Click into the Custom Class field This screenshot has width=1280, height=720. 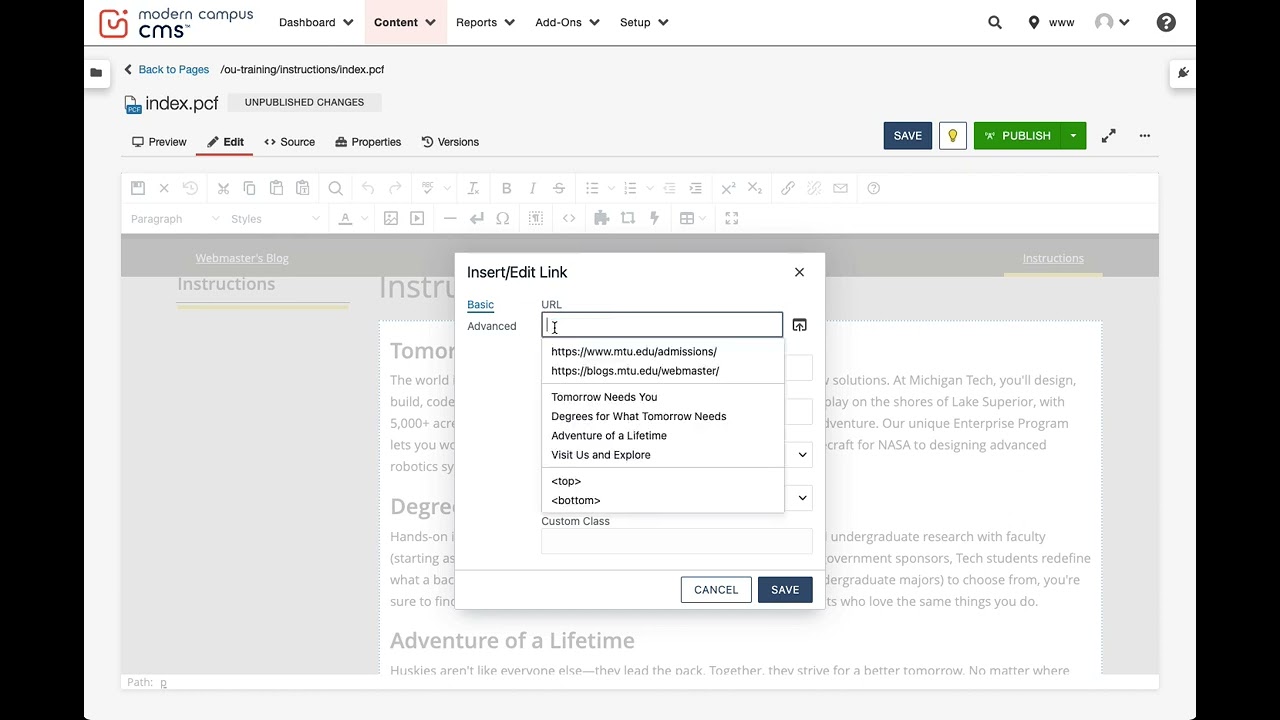pos(677,542)
